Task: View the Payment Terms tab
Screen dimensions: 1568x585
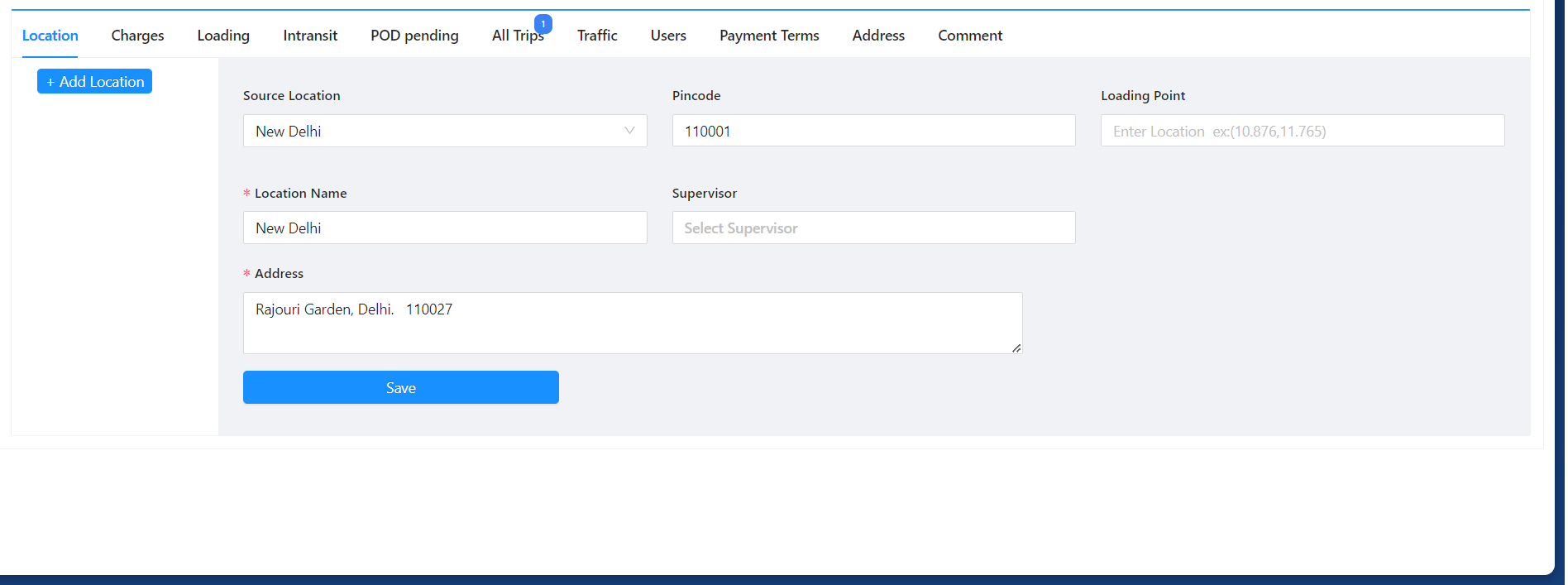Action: [769, 36]
